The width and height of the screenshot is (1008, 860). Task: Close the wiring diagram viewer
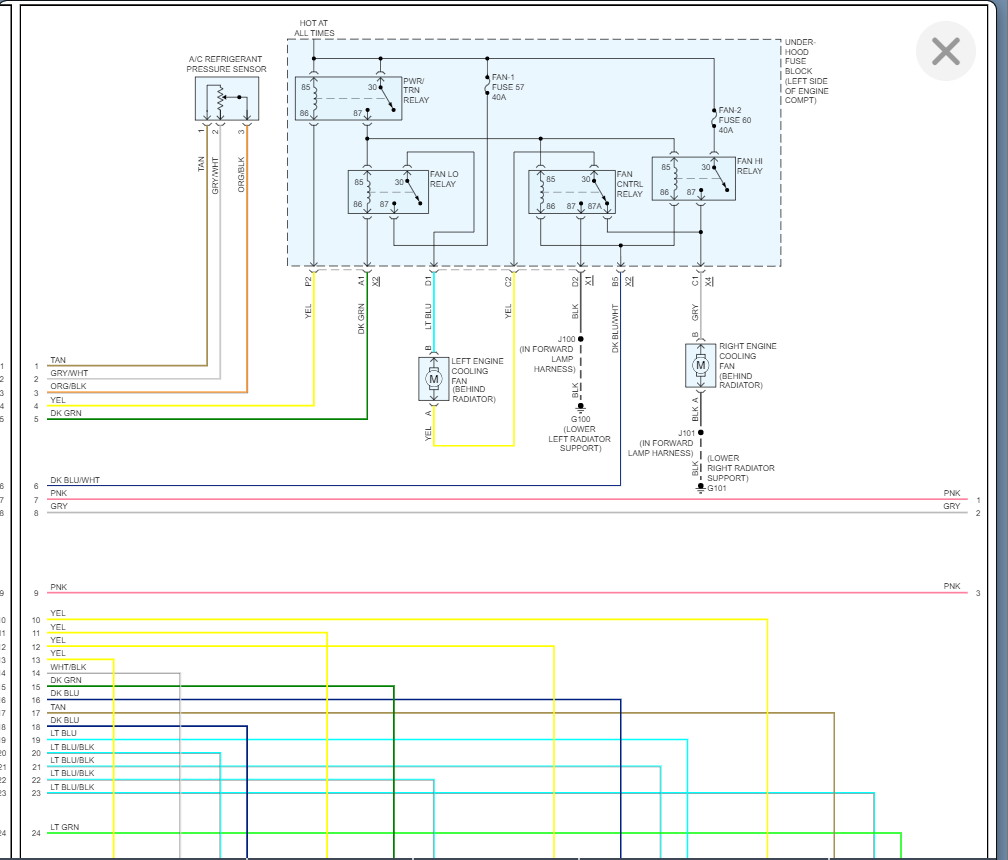click(945, 51)
